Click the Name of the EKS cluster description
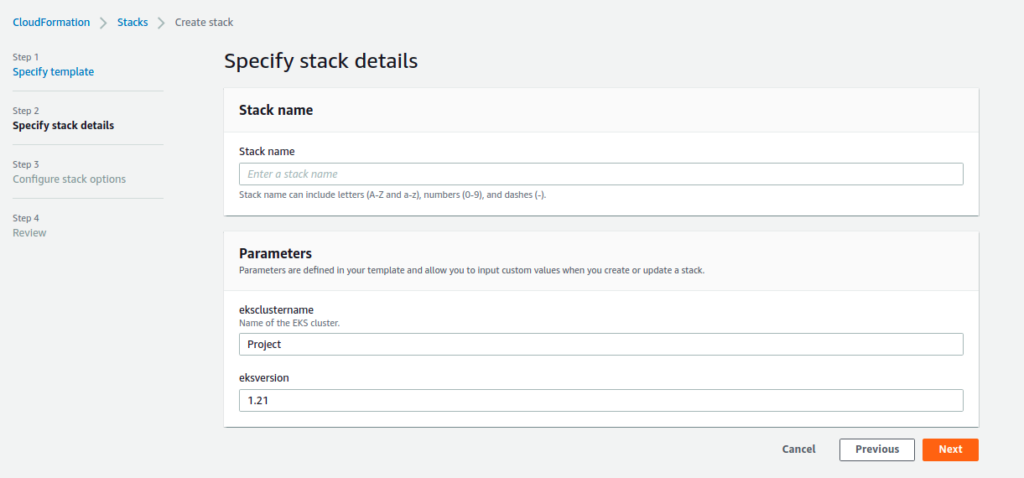The width and height of the screenshot is (1024, 478). pyautogui.click(x=289, y=323)
